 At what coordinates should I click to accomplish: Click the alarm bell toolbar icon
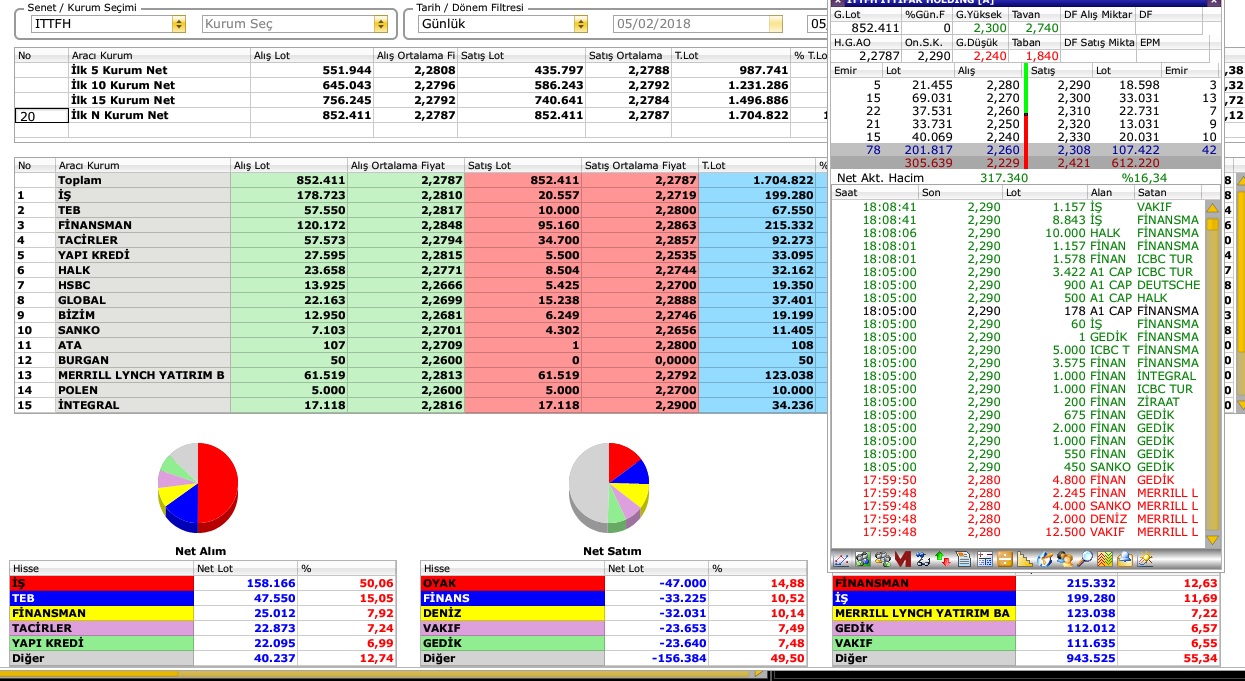1125,559
